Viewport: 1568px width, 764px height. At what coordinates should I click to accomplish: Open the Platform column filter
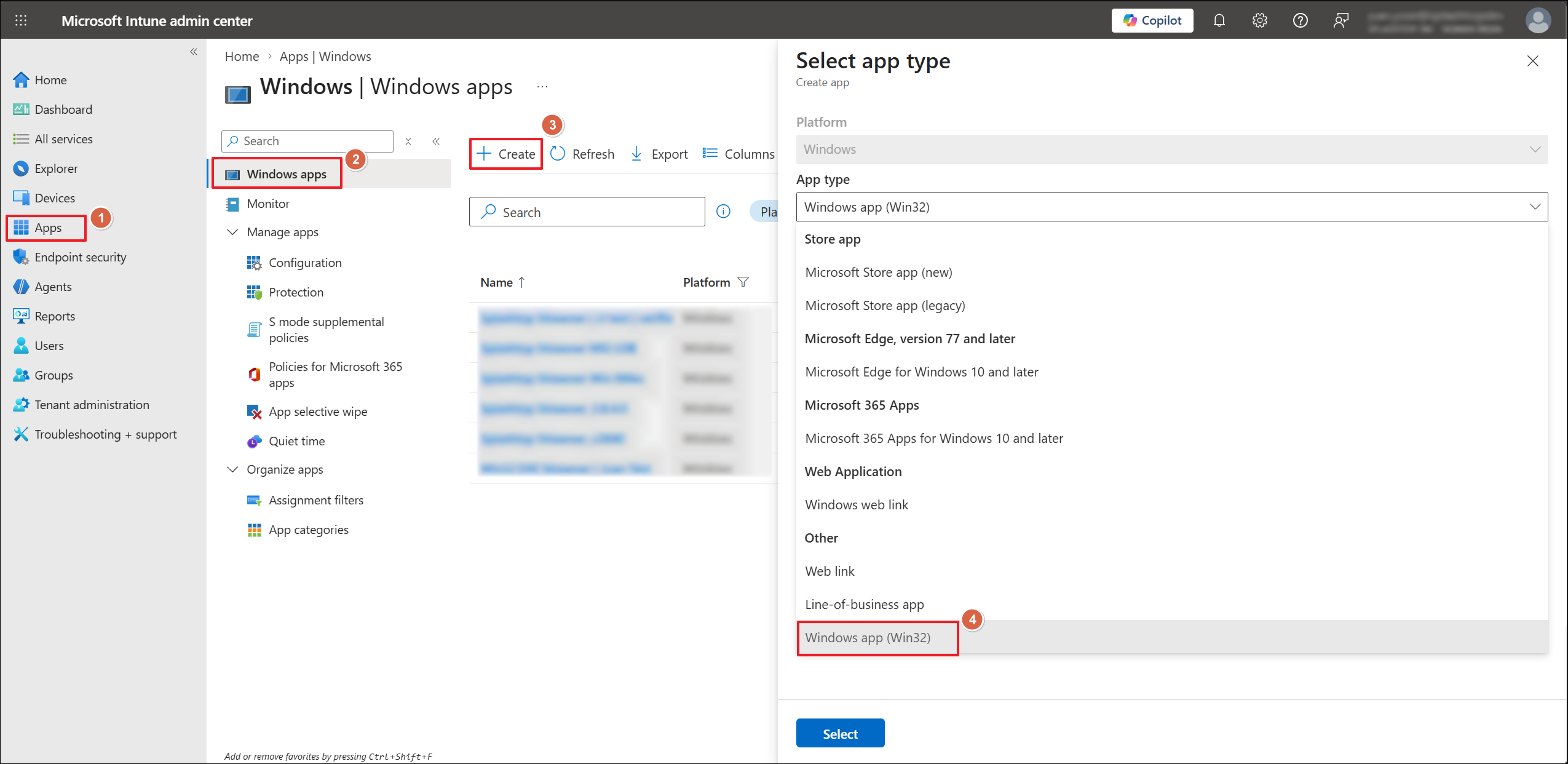(x=743, y=282)
